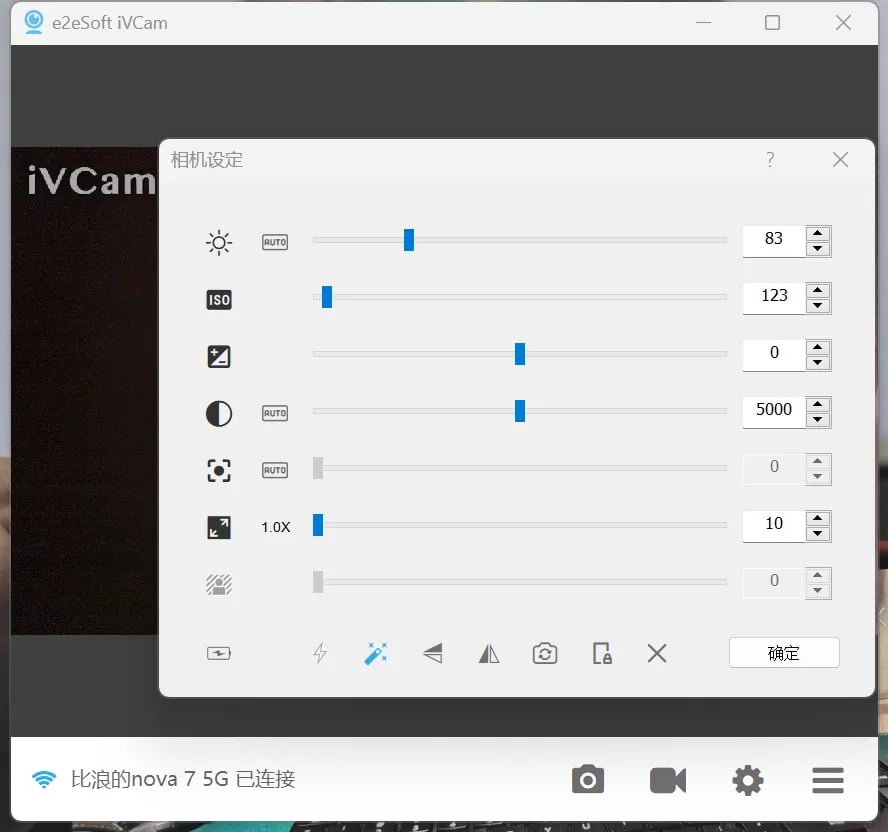Click the 确定 confirm button
Screen dimensions: 888x832
(784, 653)
